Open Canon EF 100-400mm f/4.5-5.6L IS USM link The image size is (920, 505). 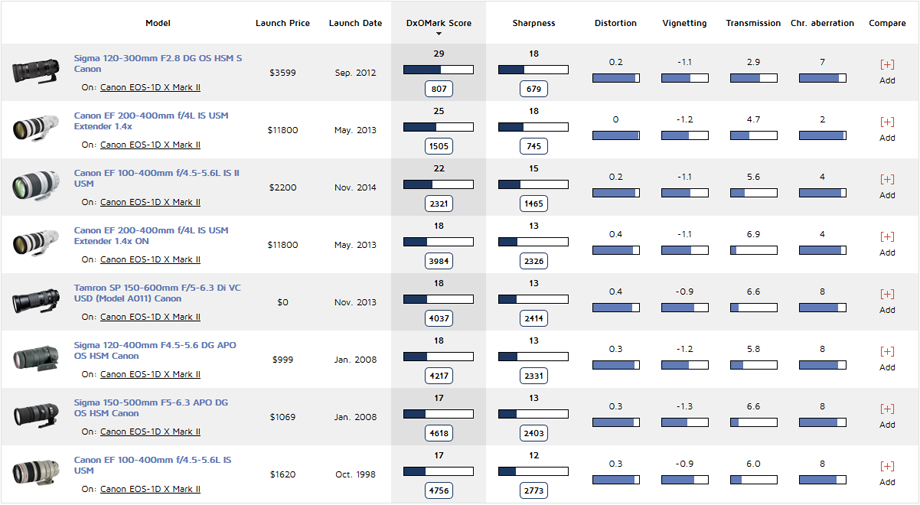tap(153, 466)
